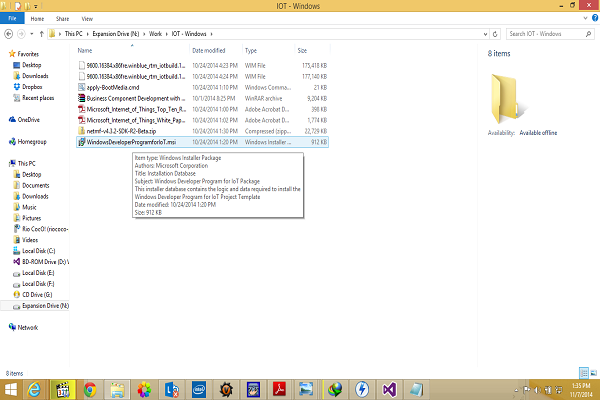This screenshot has width=600, height=400.
Task: Open the Lync taskbar icon
Action: pyautogui.click(x=172, y=390)
